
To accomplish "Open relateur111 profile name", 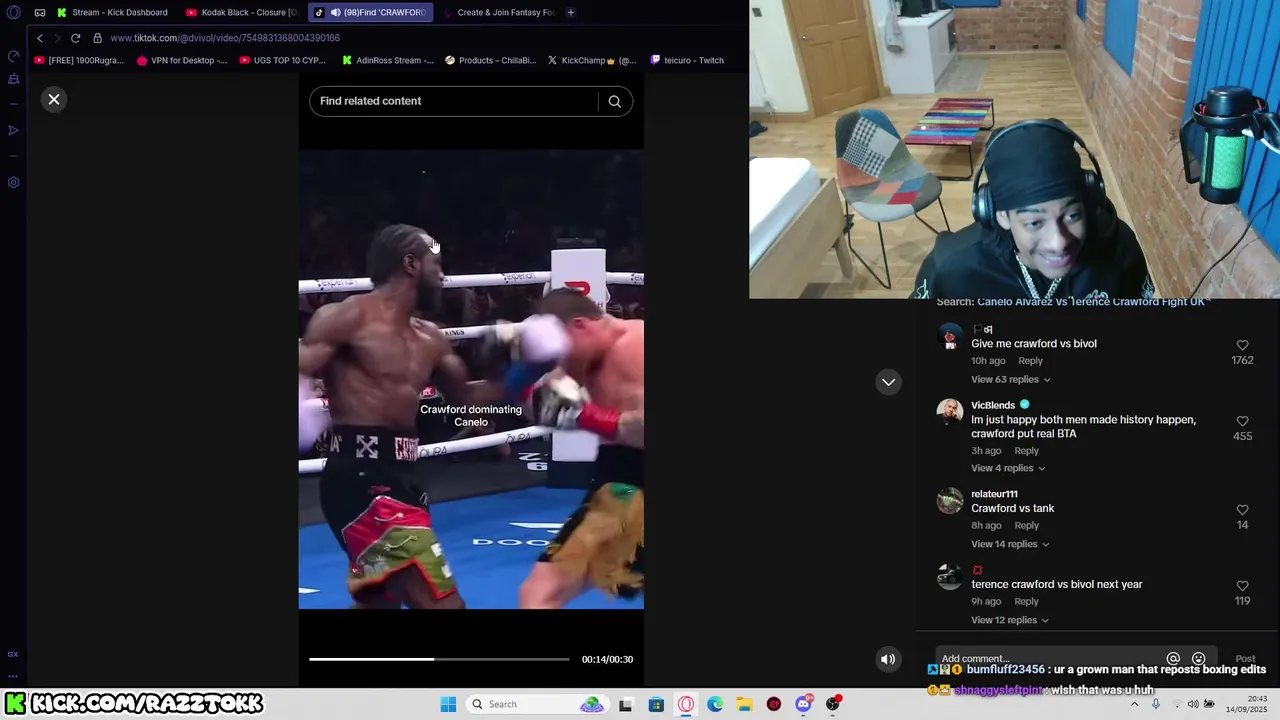I will (x=994, y=494).
